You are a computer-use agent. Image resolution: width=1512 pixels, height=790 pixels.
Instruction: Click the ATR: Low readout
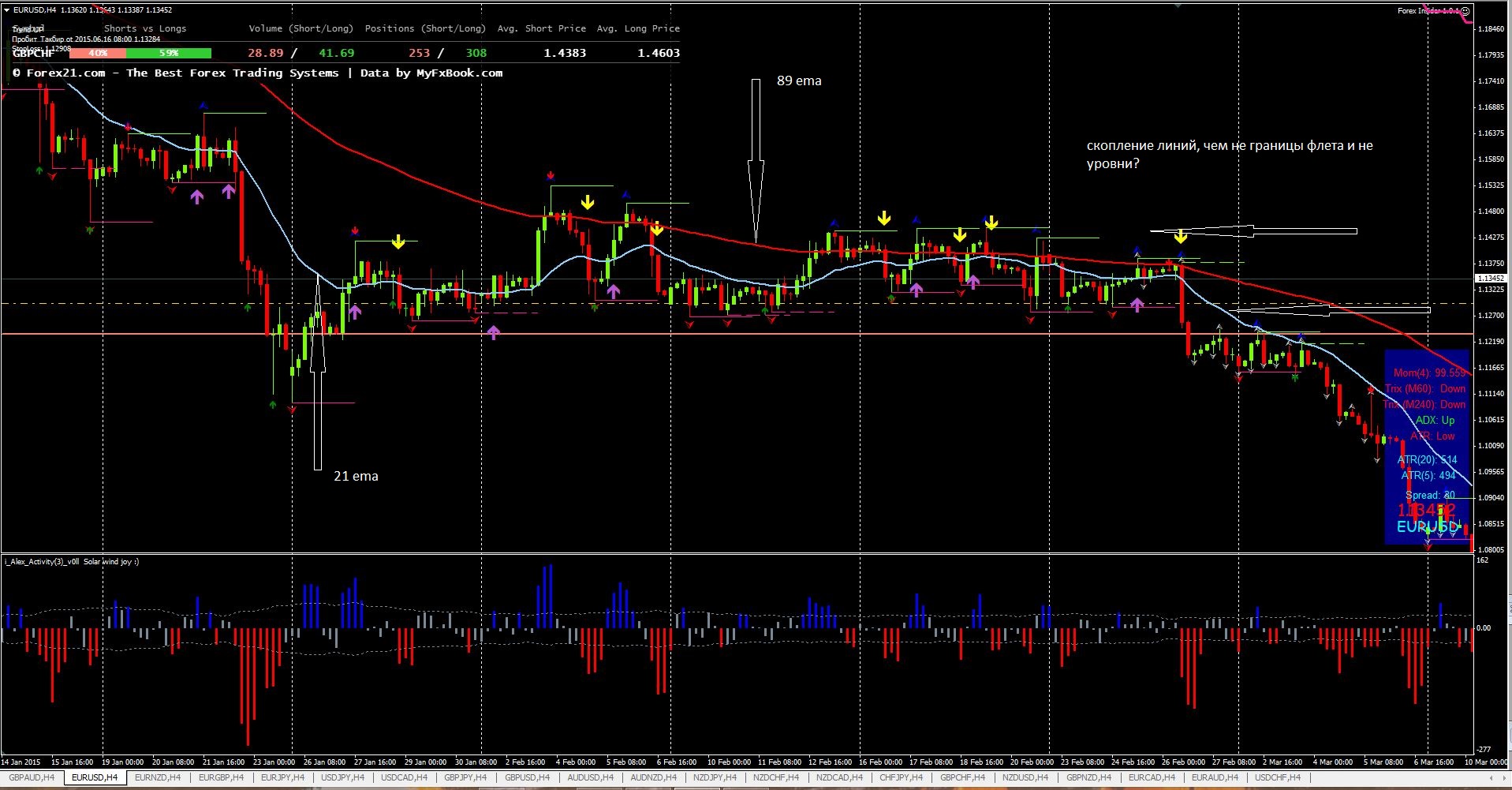(1432, 436)
